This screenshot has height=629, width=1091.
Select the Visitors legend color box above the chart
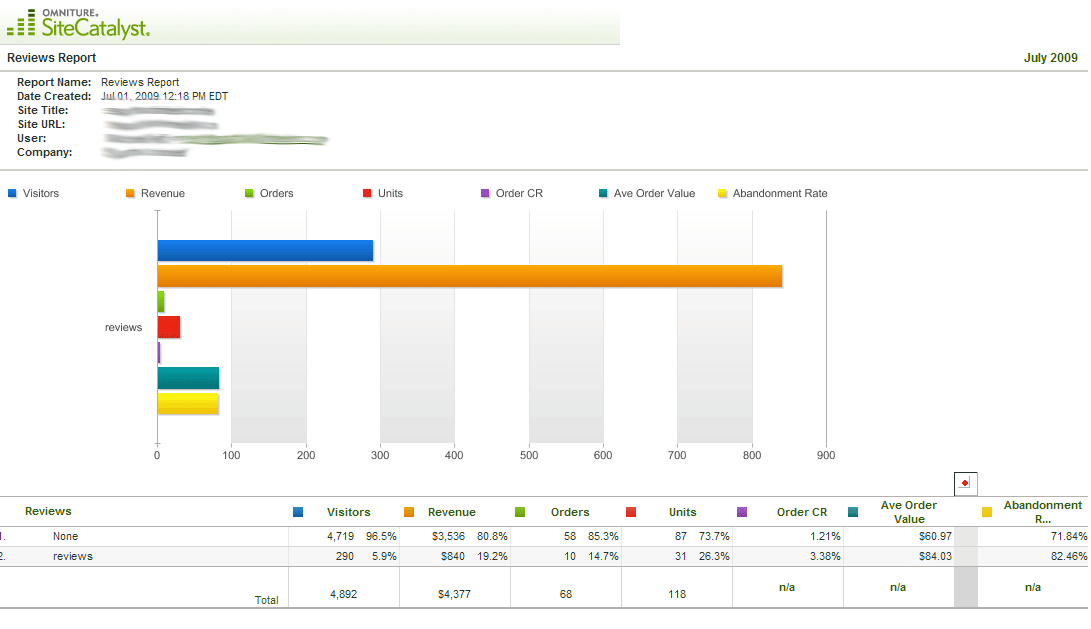(x=12, y=193)
